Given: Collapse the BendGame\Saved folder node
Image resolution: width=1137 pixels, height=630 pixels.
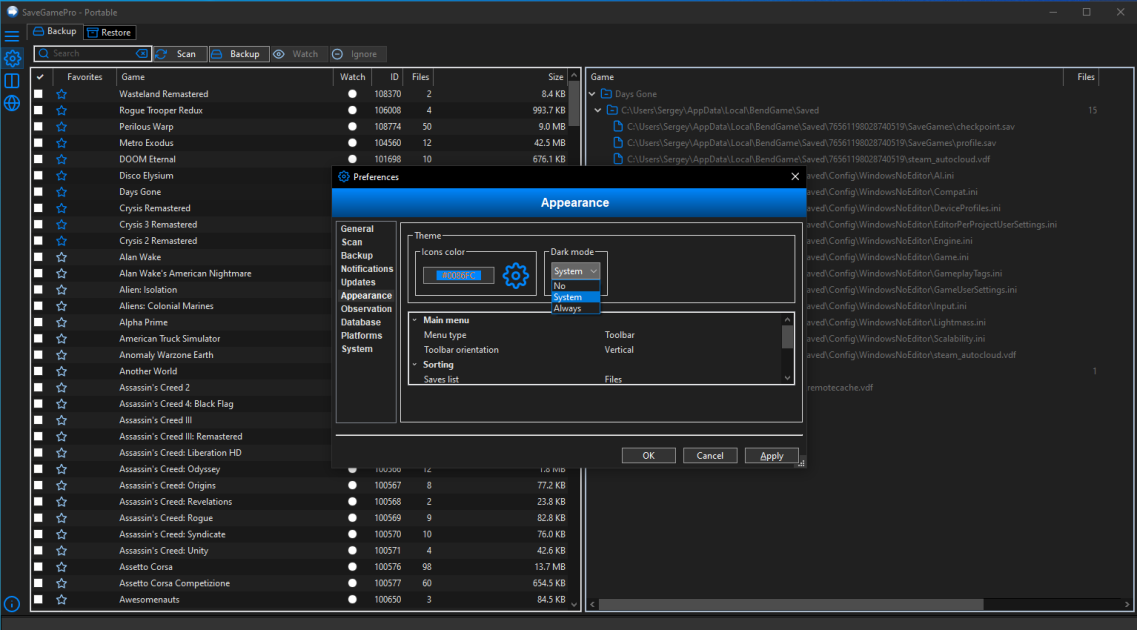Looking at the screenshot, I should (x=598, y=110).
